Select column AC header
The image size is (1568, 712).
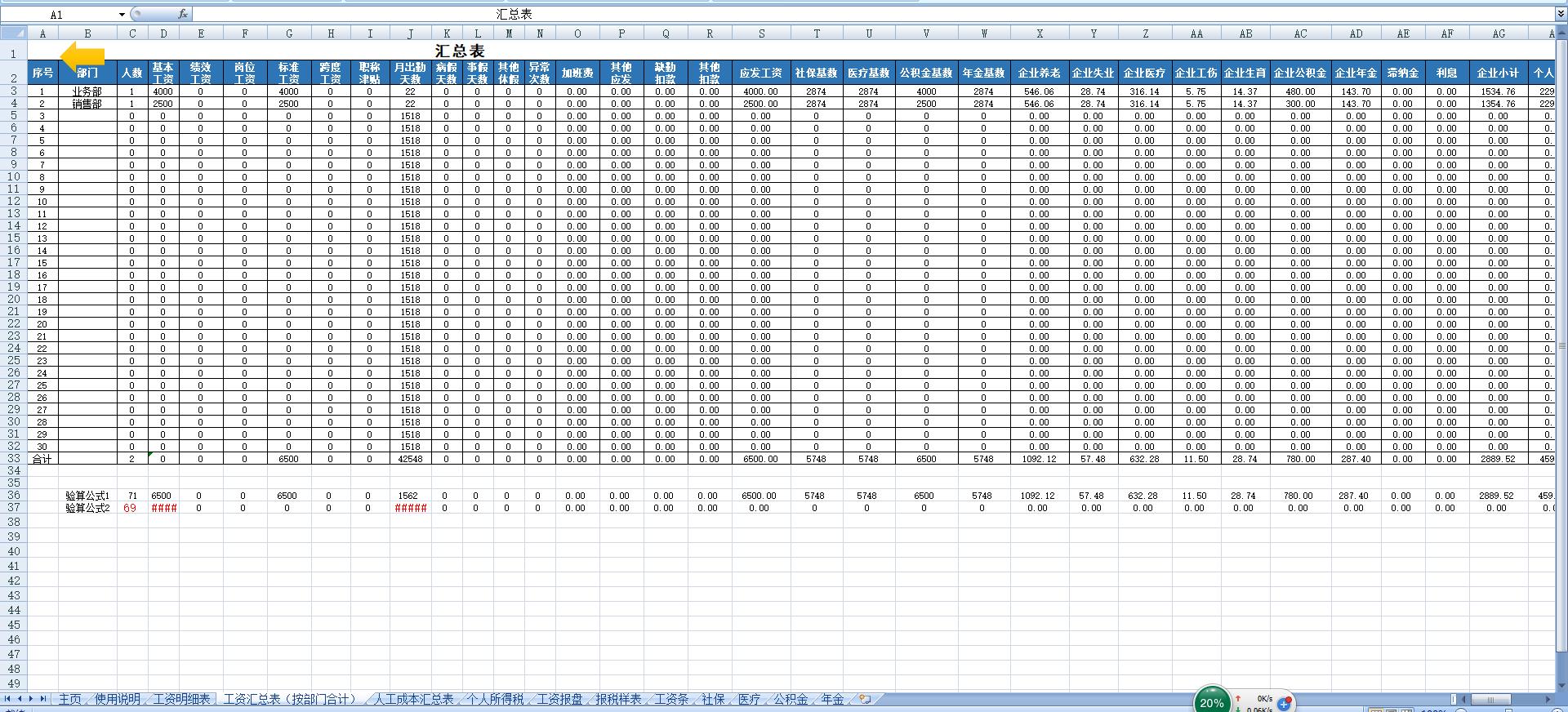[1301, 33]
